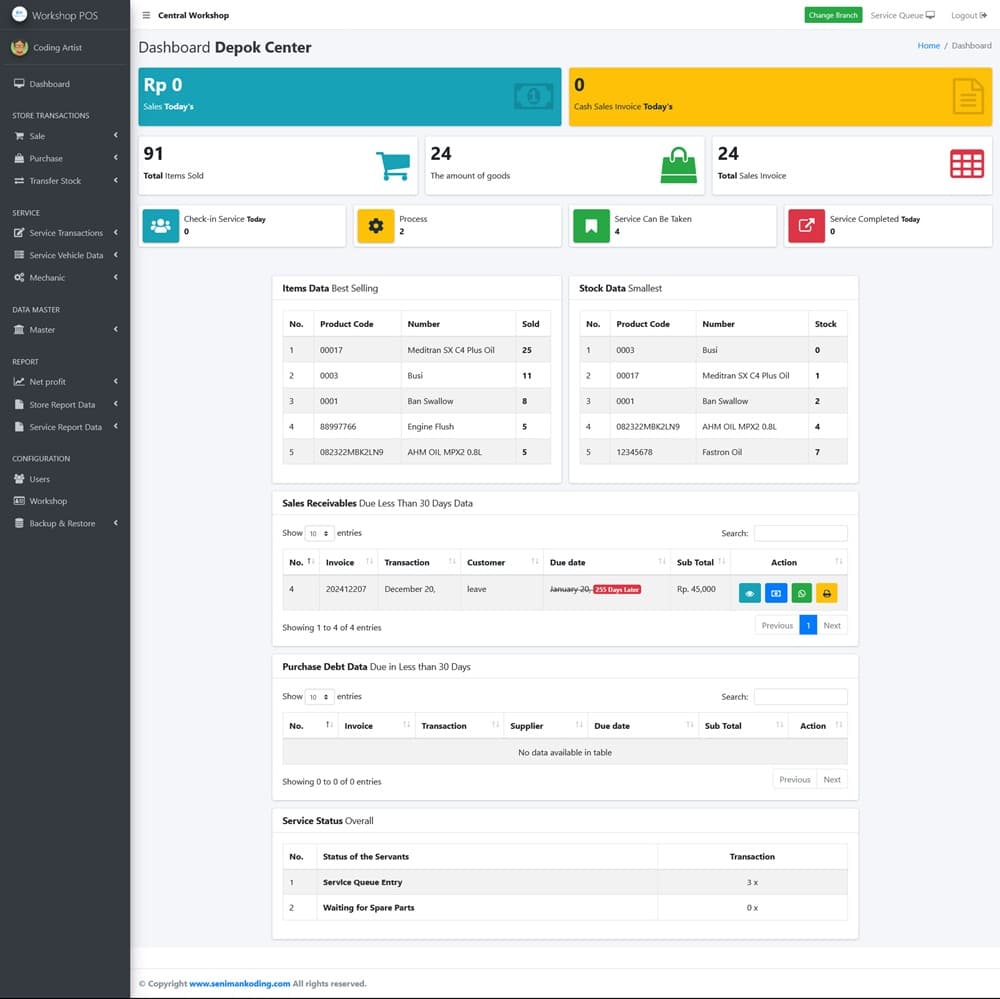
Task: Send invoice via green WhatsApp icon
Action: (x=802, y=593)
